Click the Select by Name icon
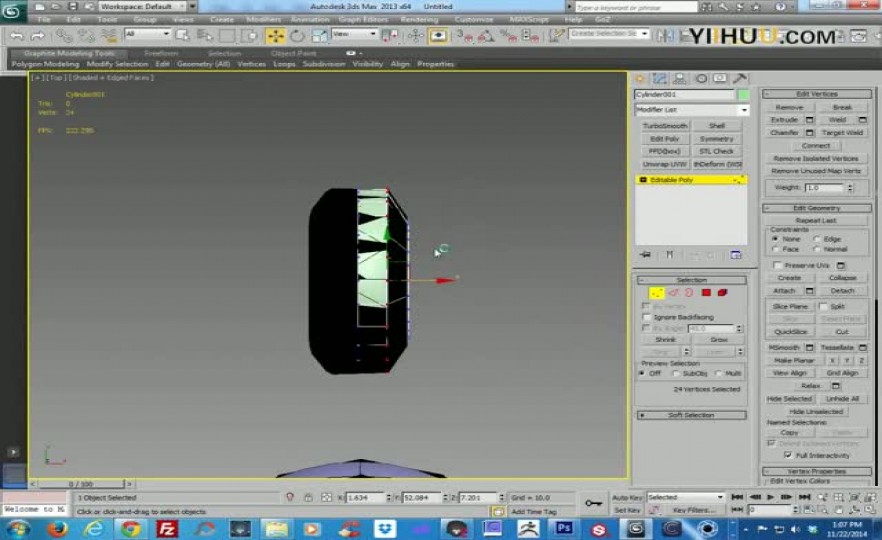 pos(205,36)
